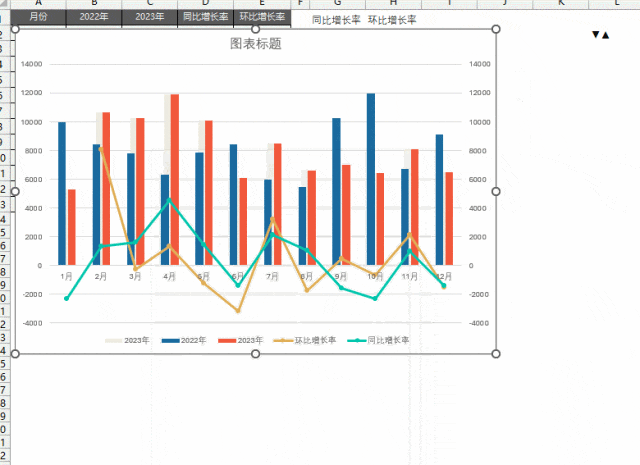This screenshot has width=640, height=465.
Task: Select the dark 环比增长率 header cell
Action: pyautogui.click(x=262, y=17)
